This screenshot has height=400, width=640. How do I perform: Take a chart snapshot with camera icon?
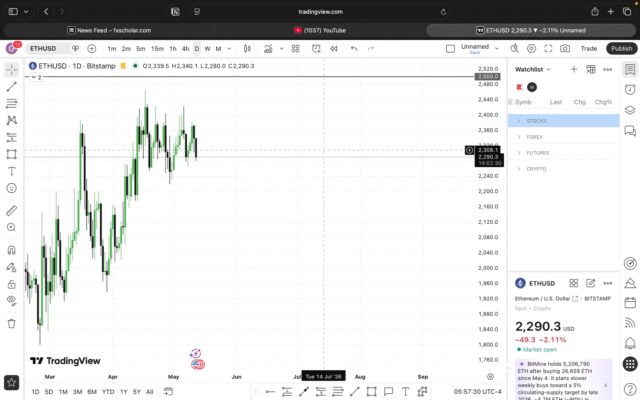565,49
